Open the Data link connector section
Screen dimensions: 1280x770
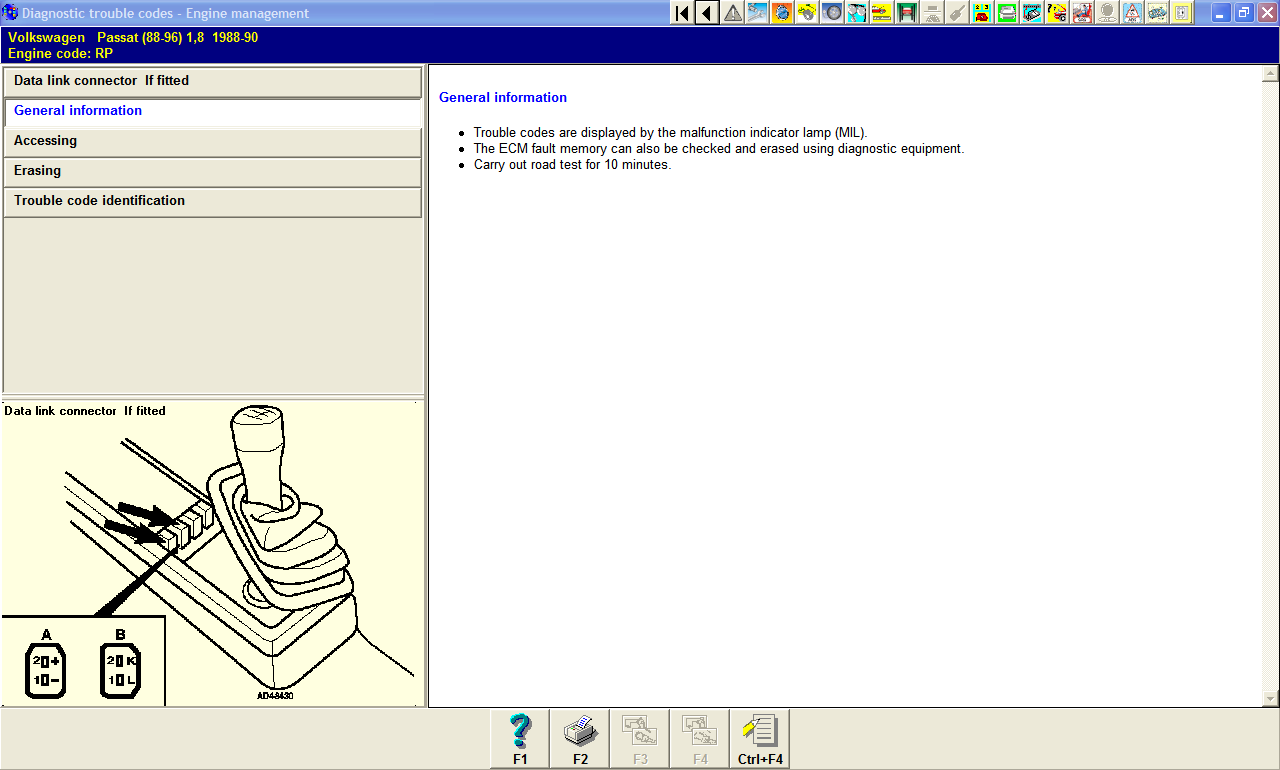pyautogui.click(x=212, y=81)
